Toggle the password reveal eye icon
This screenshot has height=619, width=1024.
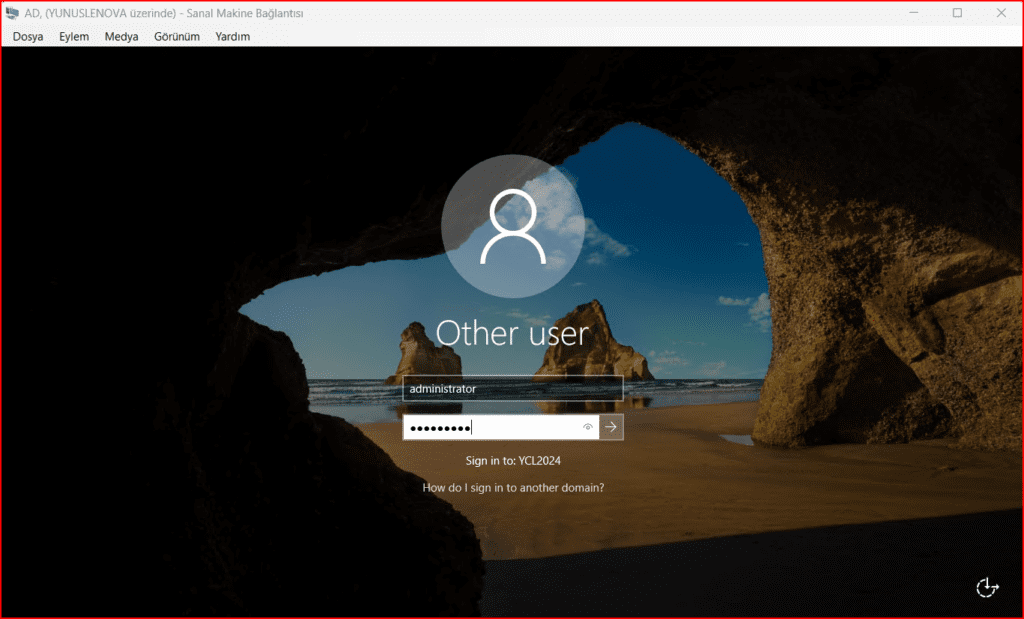(x=588, y=427)
